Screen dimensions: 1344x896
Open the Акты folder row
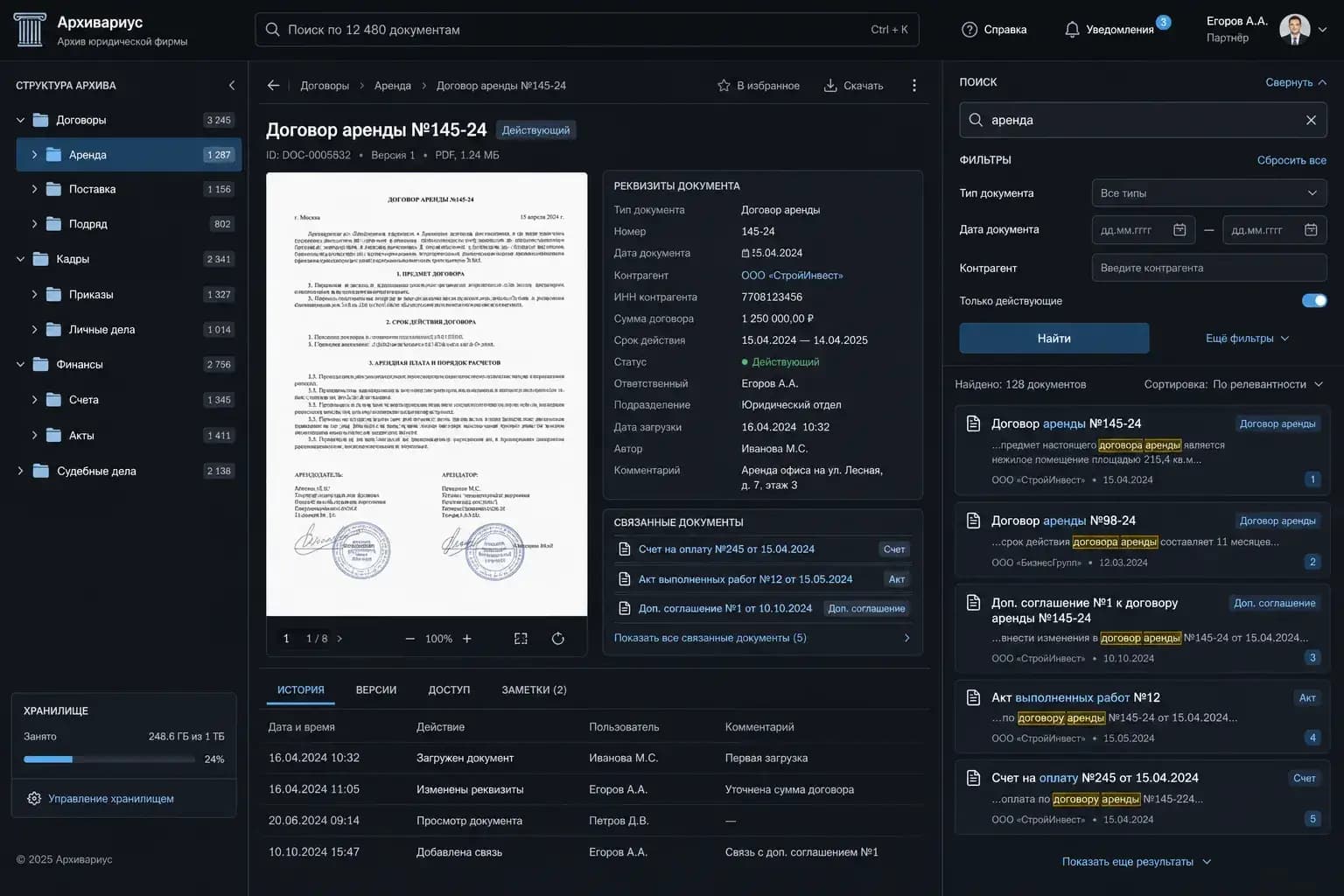point(129,436)
